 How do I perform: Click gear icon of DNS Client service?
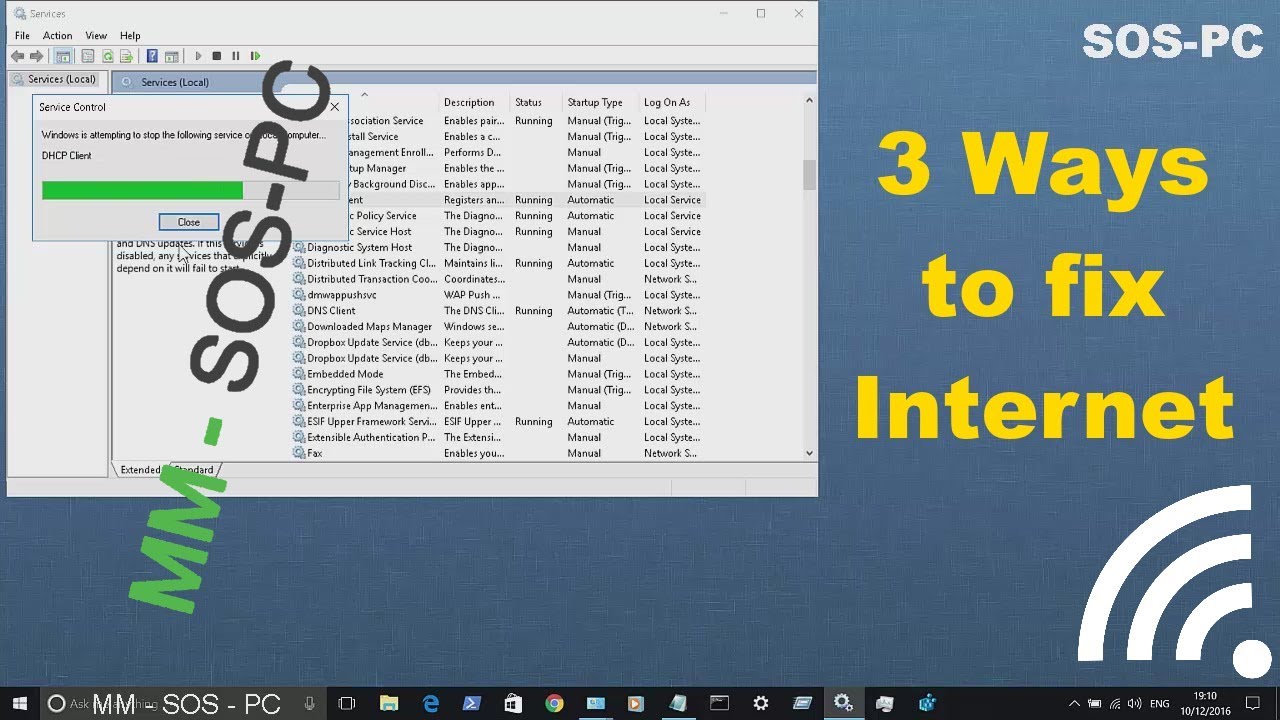299,310
